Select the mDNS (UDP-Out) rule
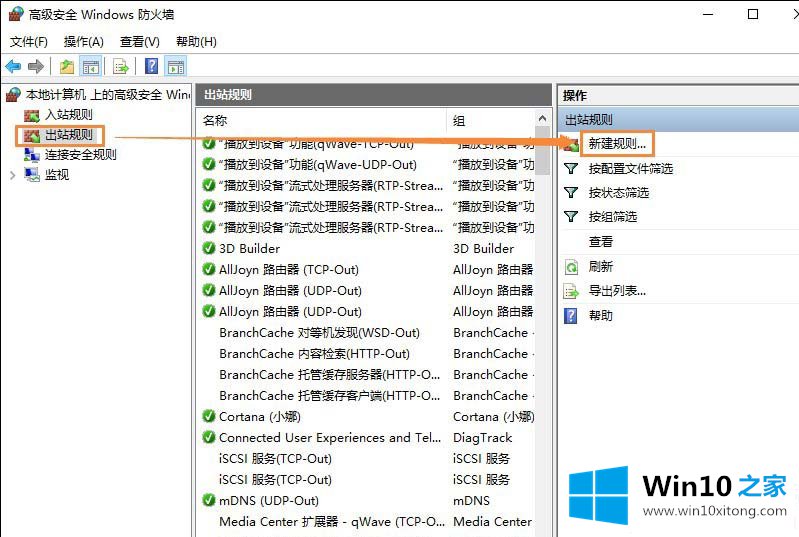799x537 pixels. pyautogui.click(x=269, y=501)
